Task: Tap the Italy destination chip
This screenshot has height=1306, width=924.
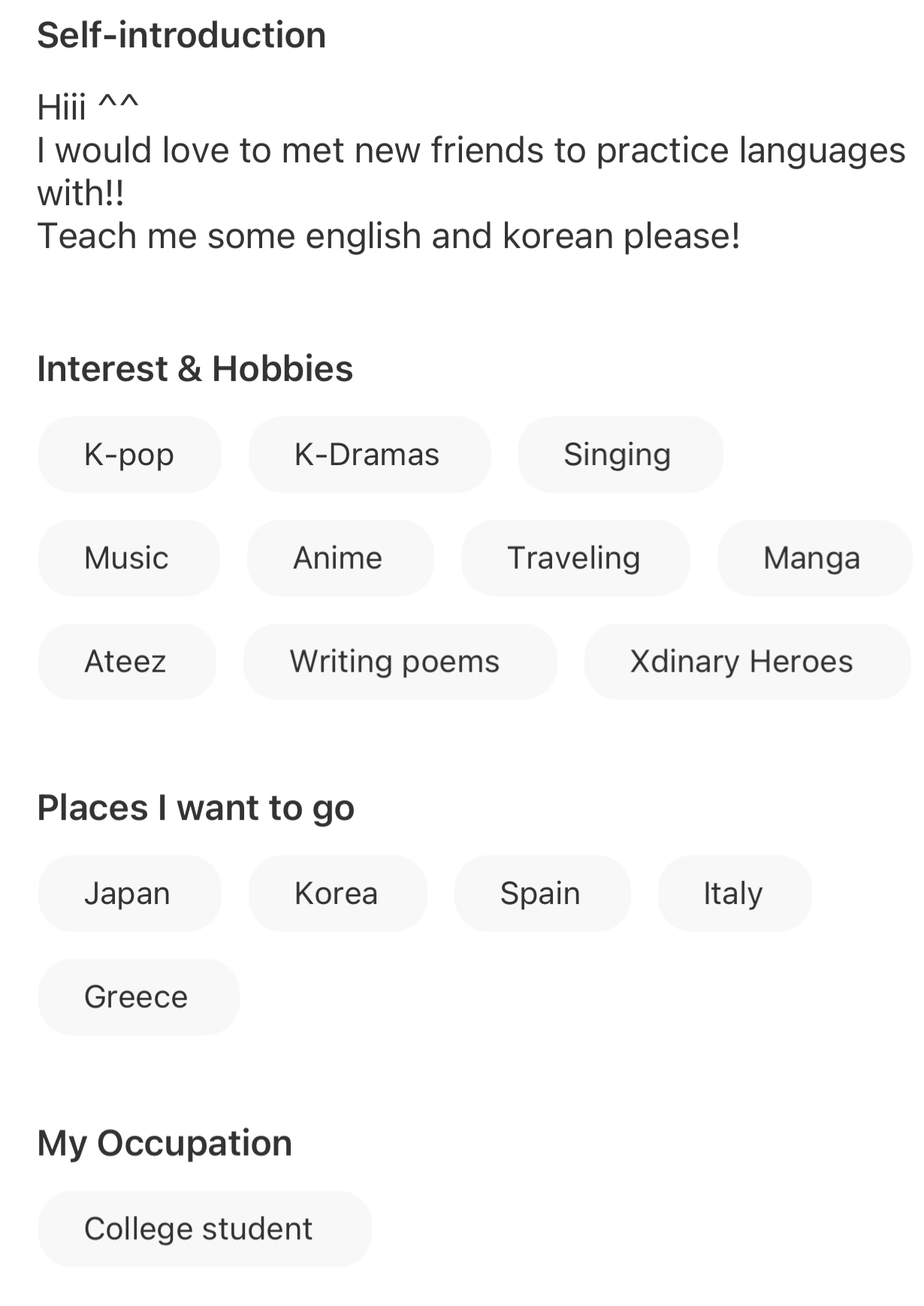Action: point(735,893)
